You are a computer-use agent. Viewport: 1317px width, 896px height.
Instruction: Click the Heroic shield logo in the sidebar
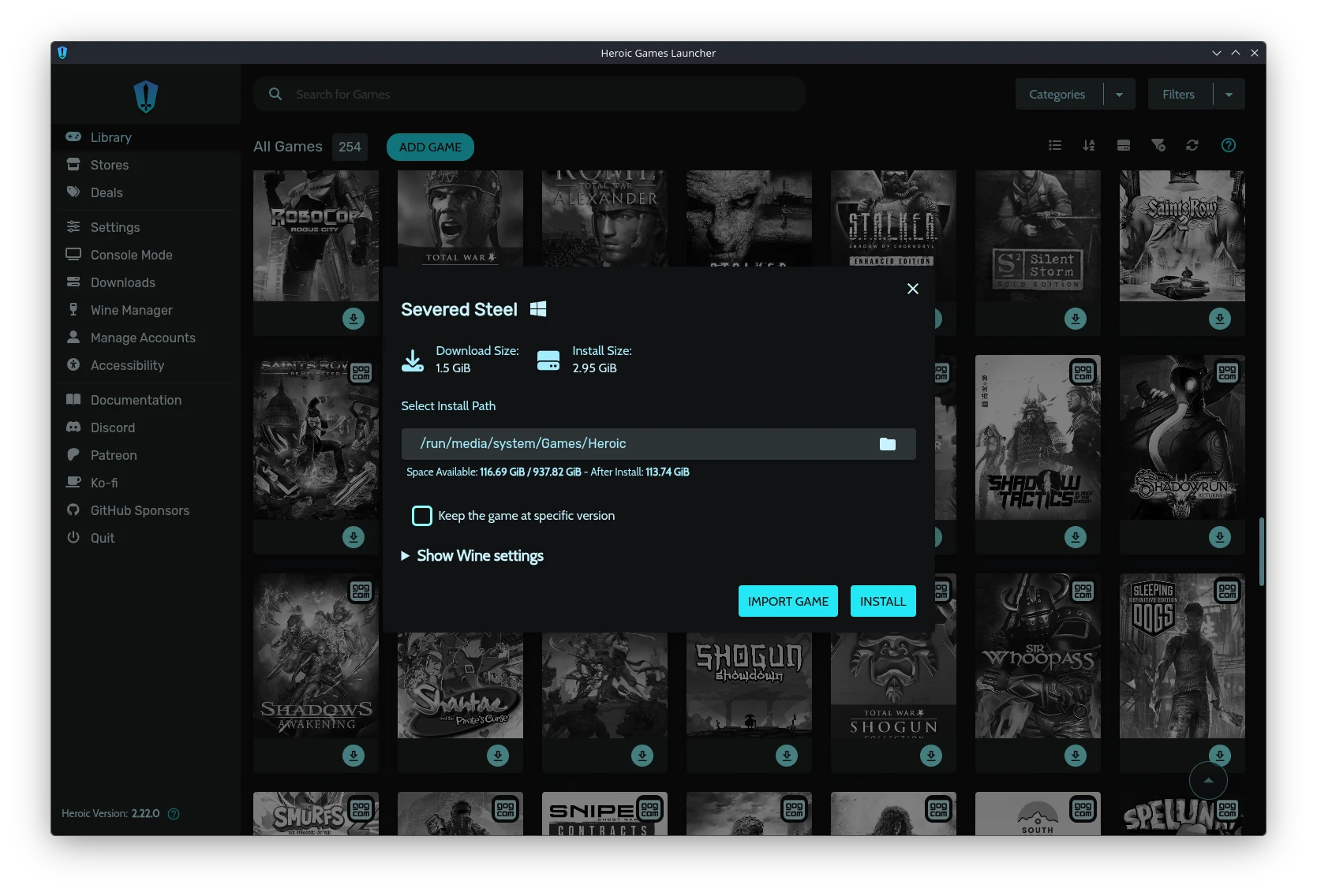146,96
